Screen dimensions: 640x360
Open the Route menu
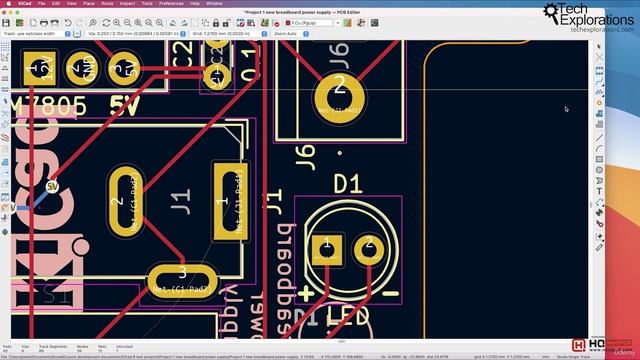pyautogui.click(x=107, y=3)
